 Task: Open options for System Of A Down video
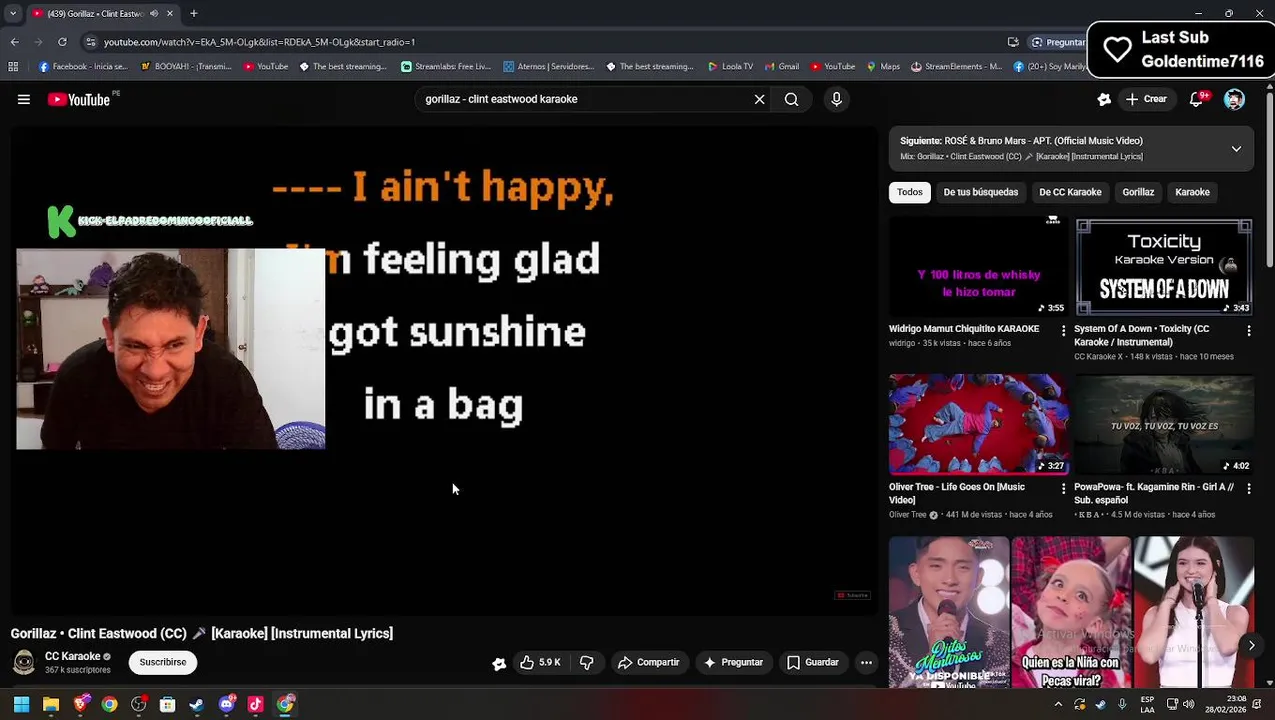point(1248,330)
